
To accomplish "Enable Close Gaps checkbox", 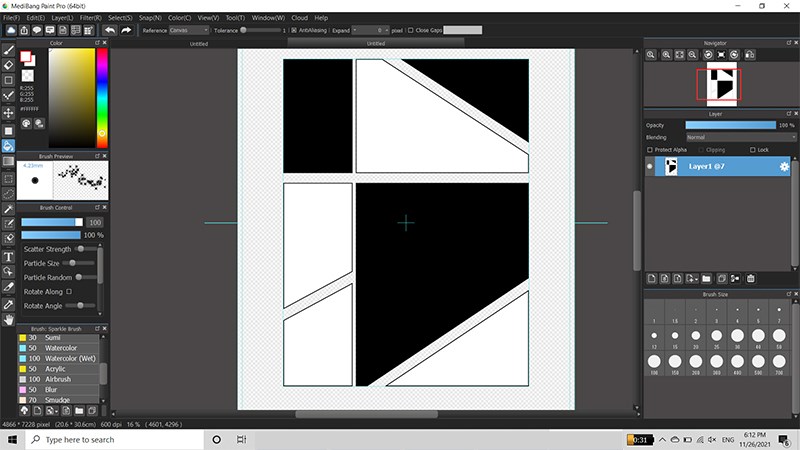I will (x=411, y=30).
